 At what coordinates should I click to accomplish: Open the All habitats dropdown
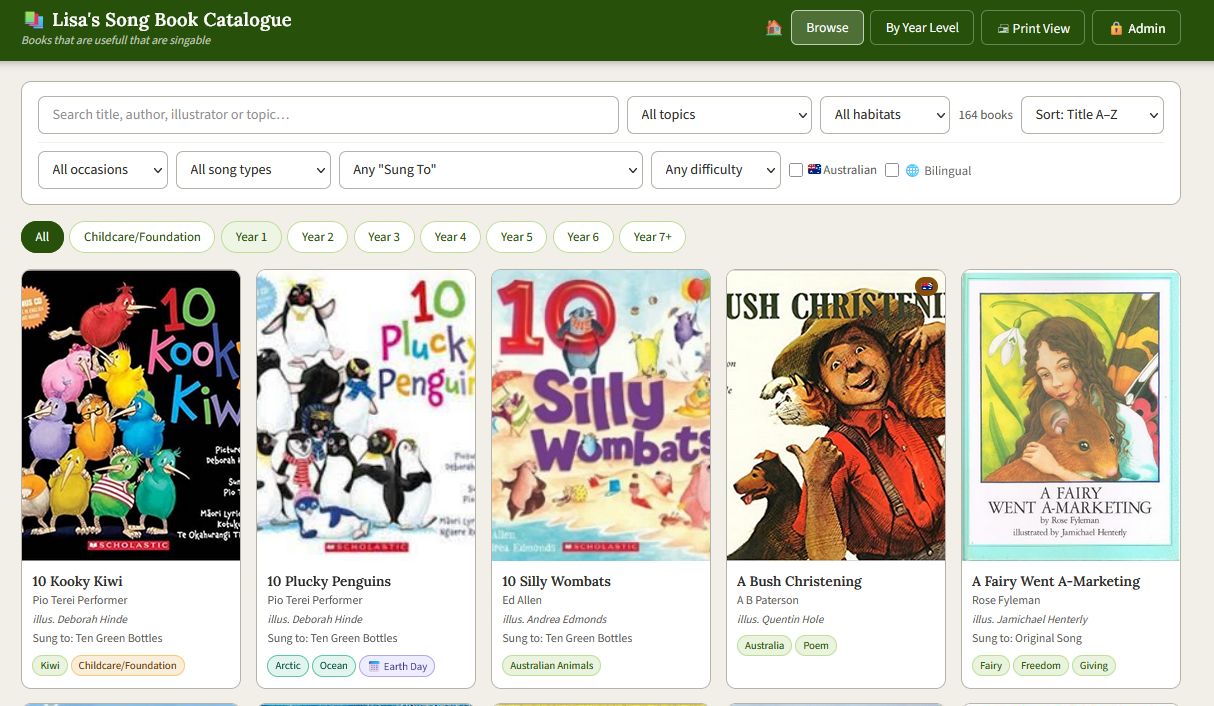click(x=885, y=115)
